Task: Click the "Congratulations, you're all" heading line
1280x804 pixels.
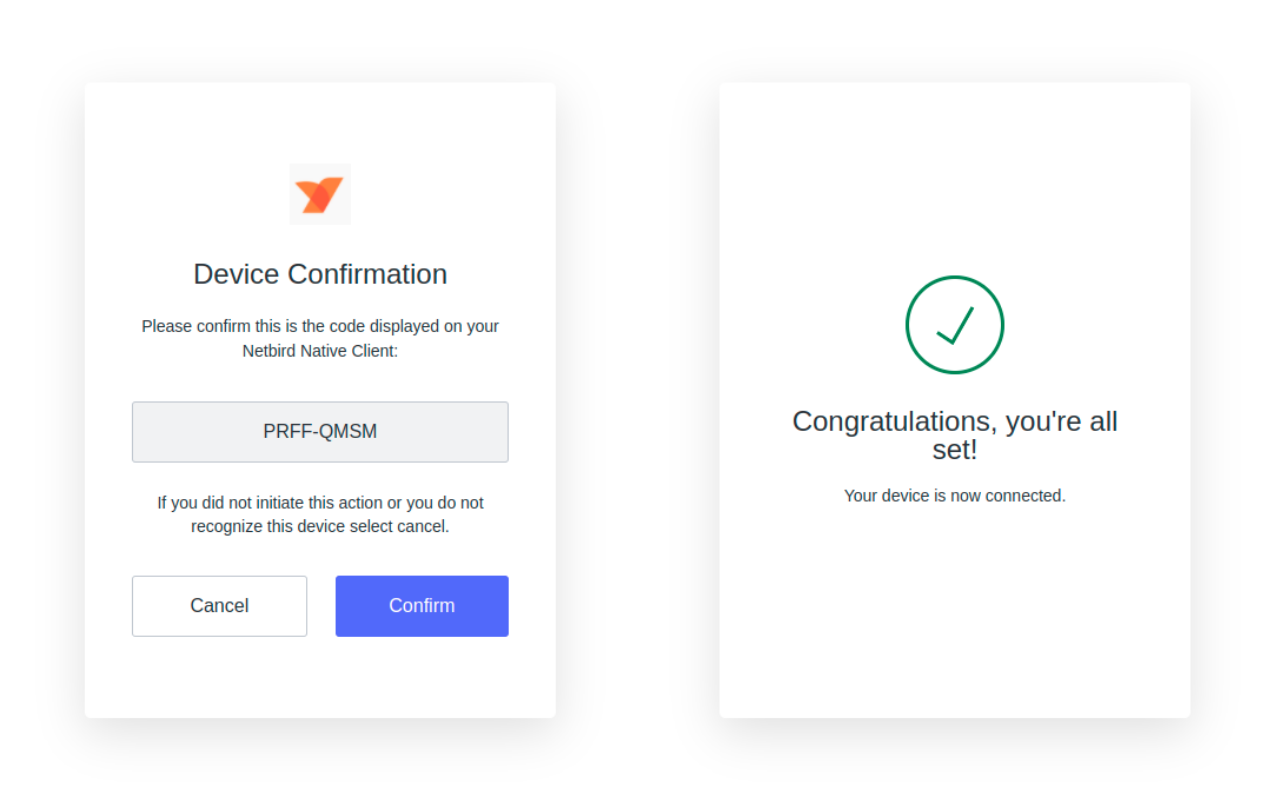Action: pyautogui.click(x=955, y=421)
